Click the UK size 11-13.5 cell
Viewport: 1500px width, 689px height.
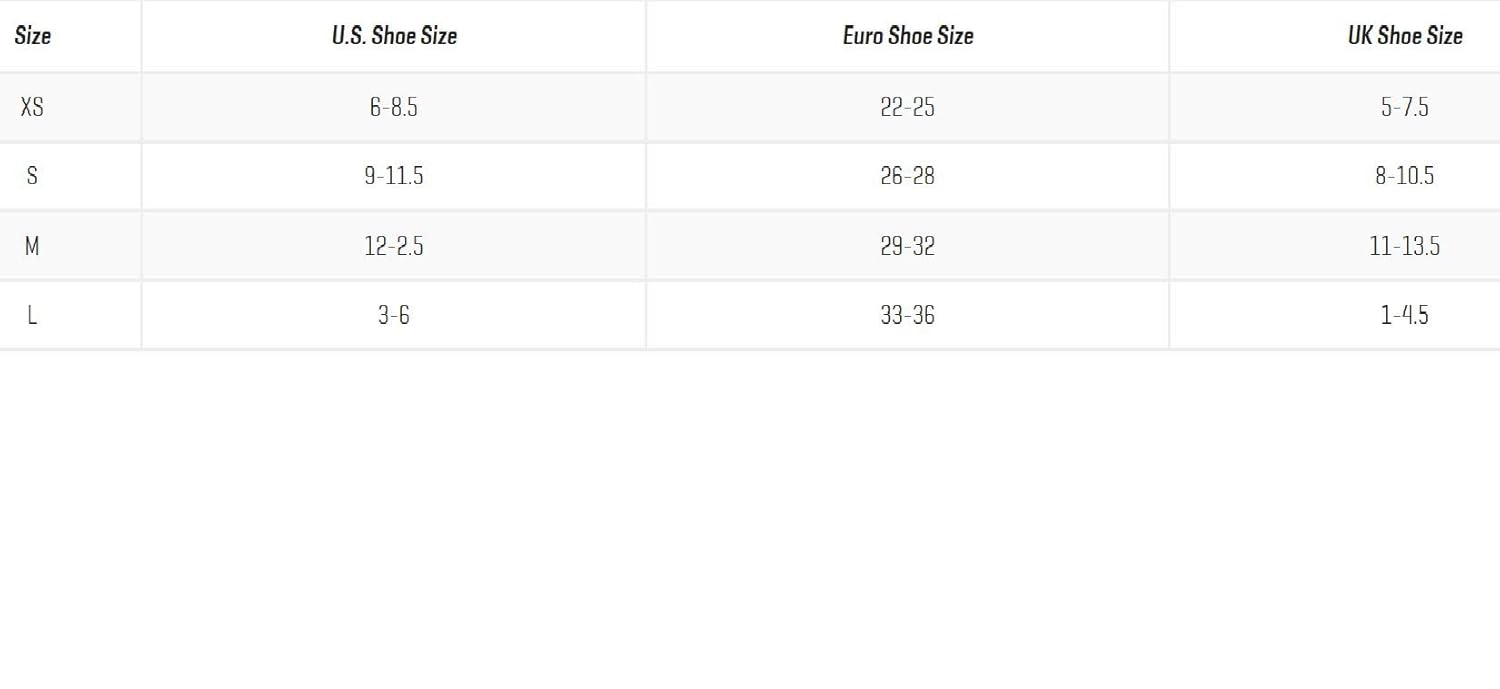1404,246
